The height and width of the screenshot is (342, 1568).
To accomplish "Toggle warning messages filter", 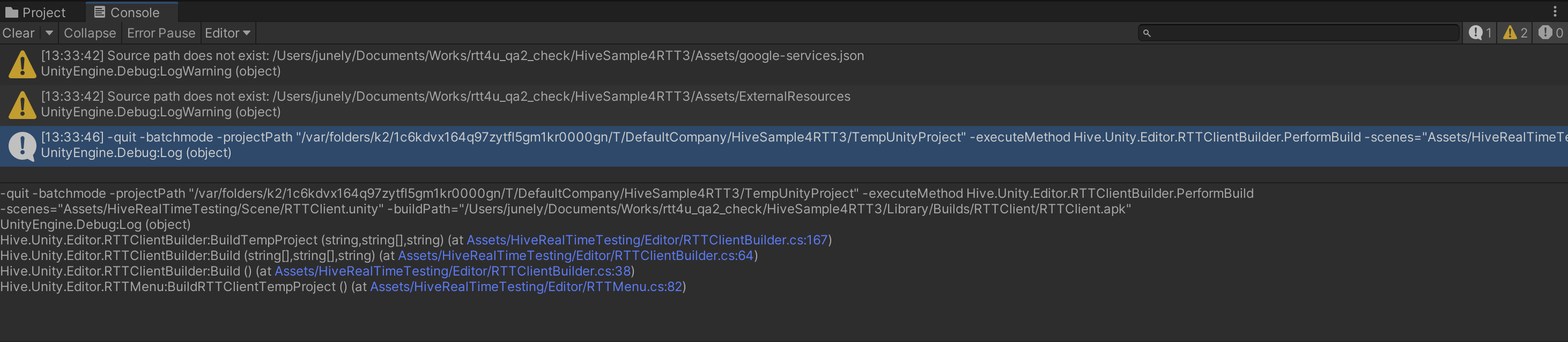I will tap(1515, 33).
